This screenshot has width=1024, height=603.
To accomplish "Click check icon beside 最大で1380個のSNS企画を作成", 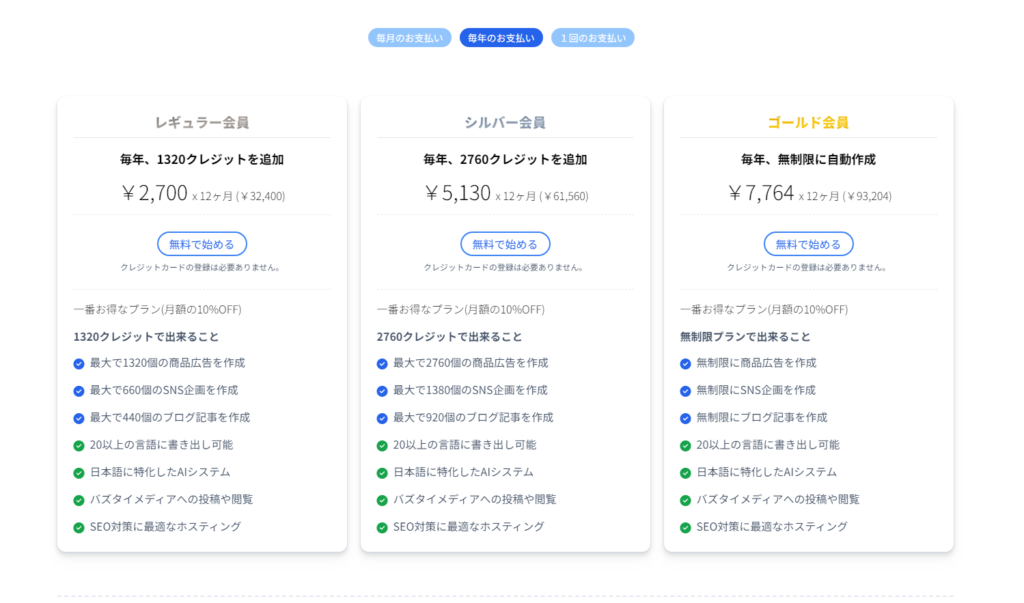I will click(x=382, y=391).
